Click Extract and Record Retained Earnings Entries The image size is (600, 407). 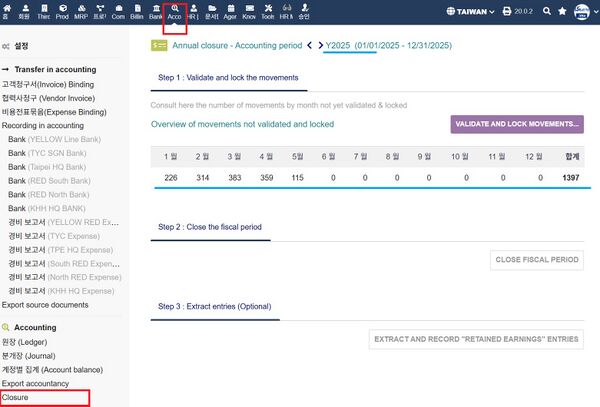tap(477, 339)
